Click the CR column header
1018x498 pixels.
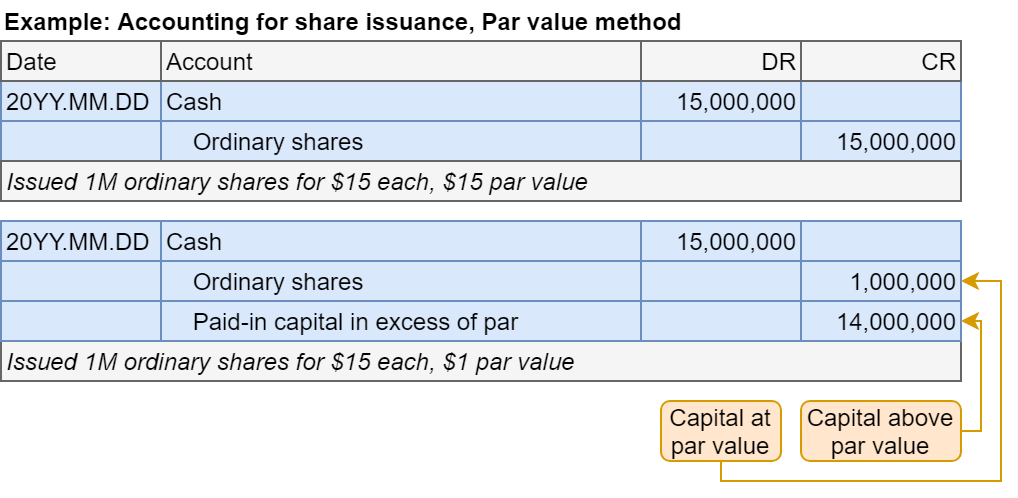881,62
